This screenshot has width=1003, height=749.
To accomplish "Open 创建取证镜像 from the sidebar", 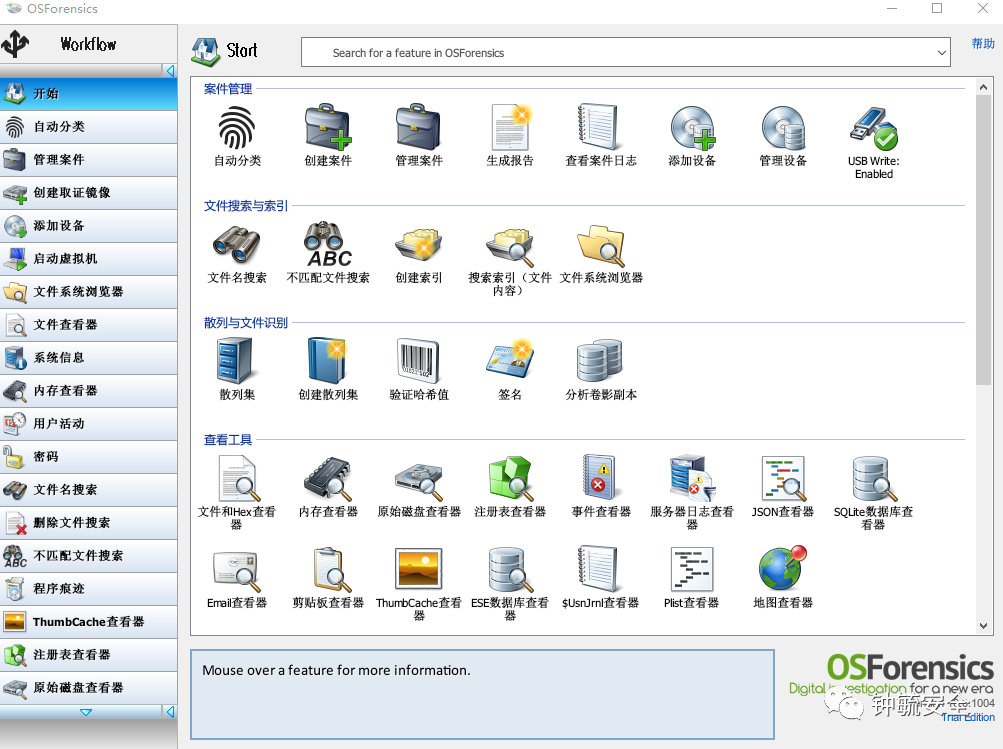I will click(88, 193).
